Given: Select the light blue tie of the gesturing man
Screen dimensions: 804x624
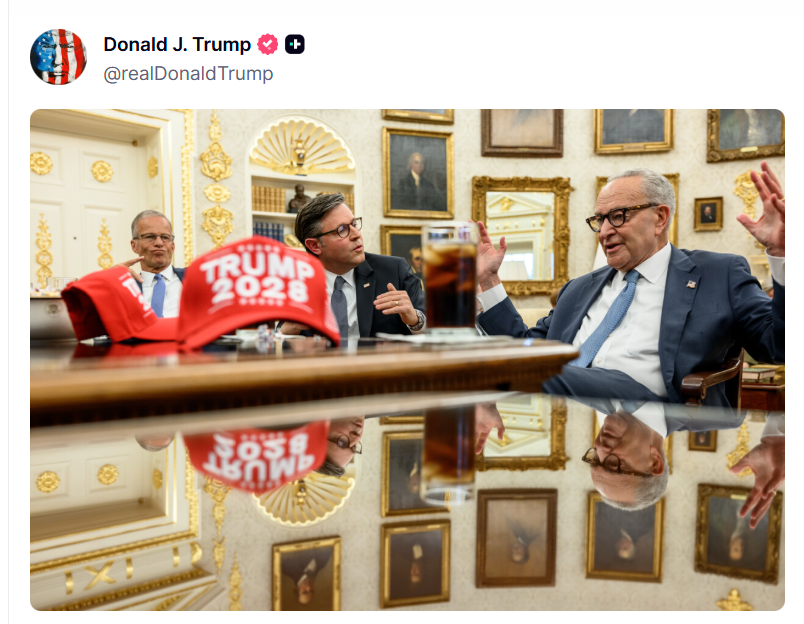Looking at the screenshot, I should (x=608, y=318).
